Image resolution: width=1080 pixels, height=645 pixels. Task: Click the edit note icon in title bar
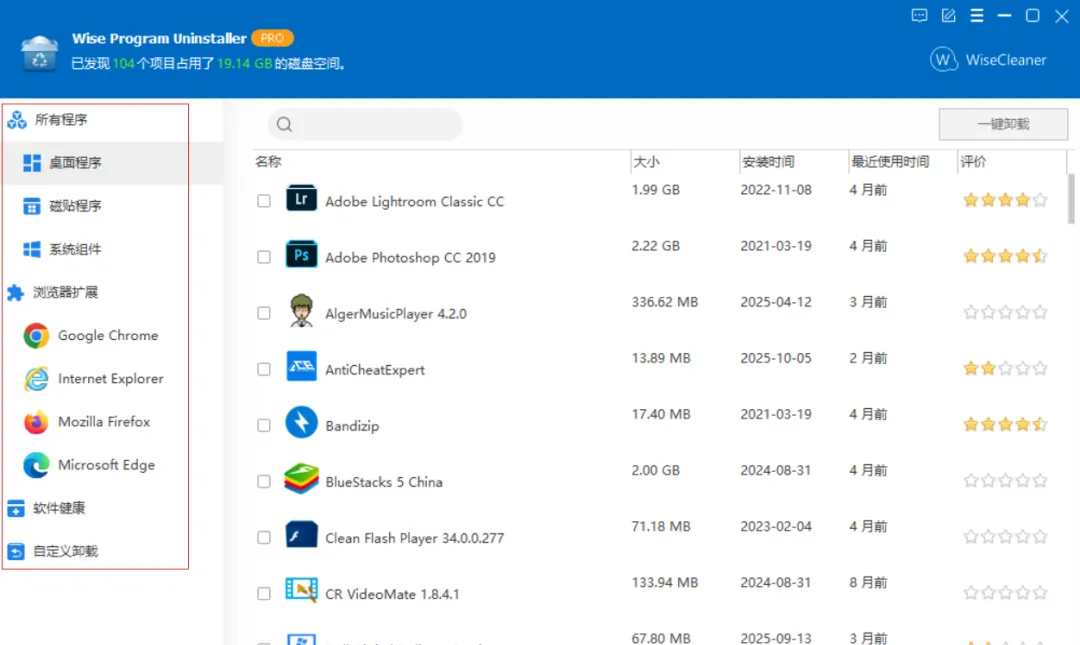948,16
